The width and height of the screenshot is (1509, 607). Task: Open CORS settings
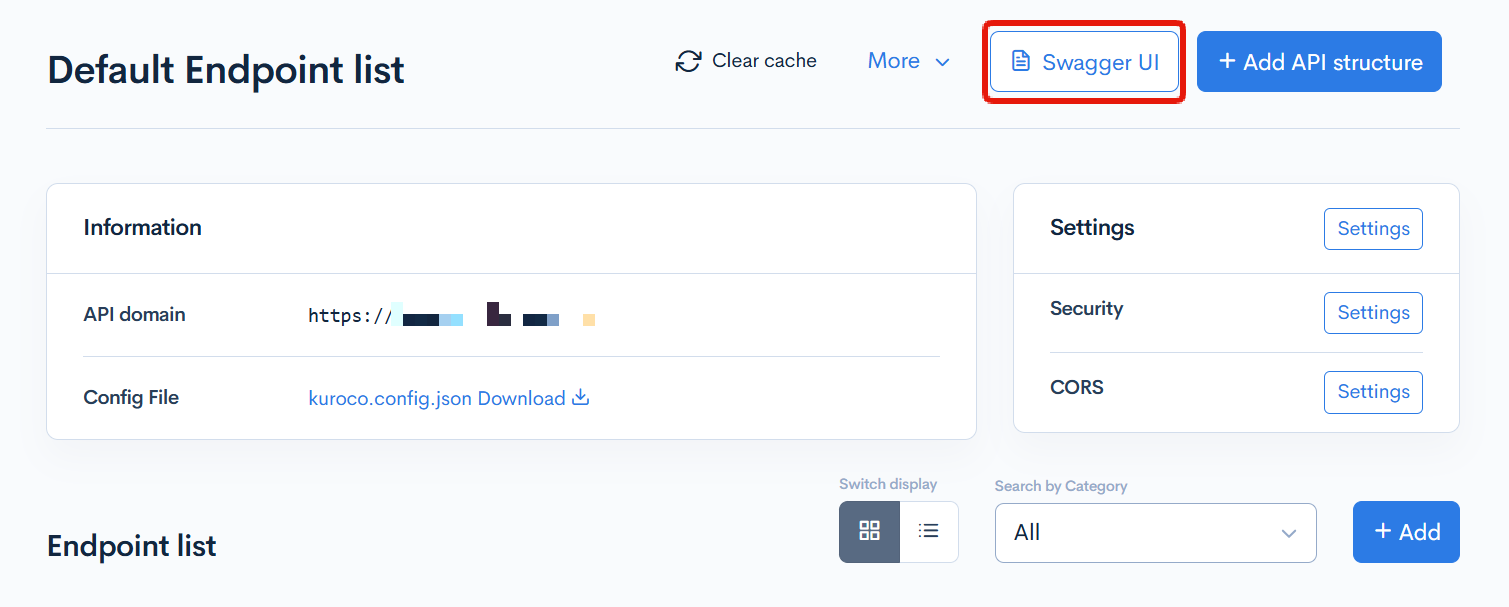coord(1372,392)
